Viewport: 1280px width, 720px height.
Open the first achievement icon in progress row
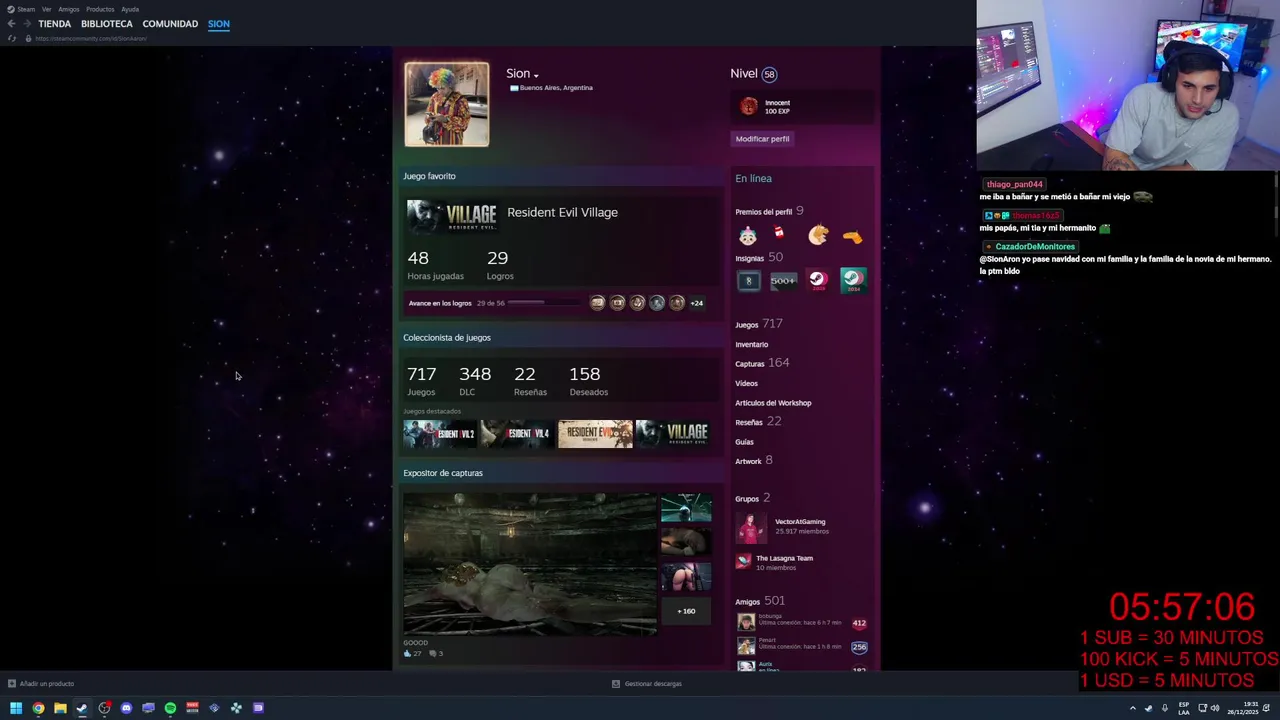coord(597,303)
